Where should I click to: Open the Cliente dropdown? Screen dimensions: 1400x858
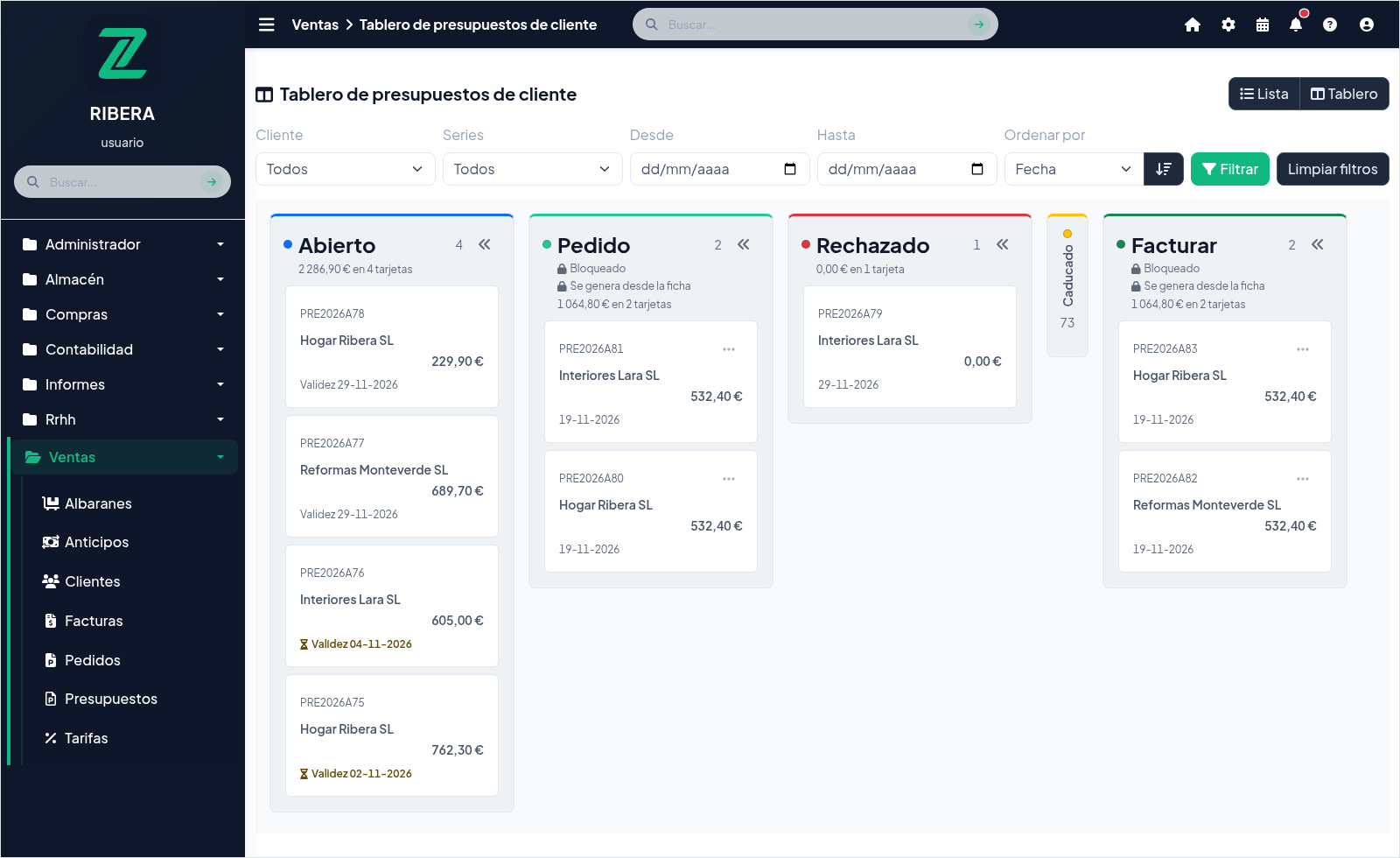[x=346, y=169]
